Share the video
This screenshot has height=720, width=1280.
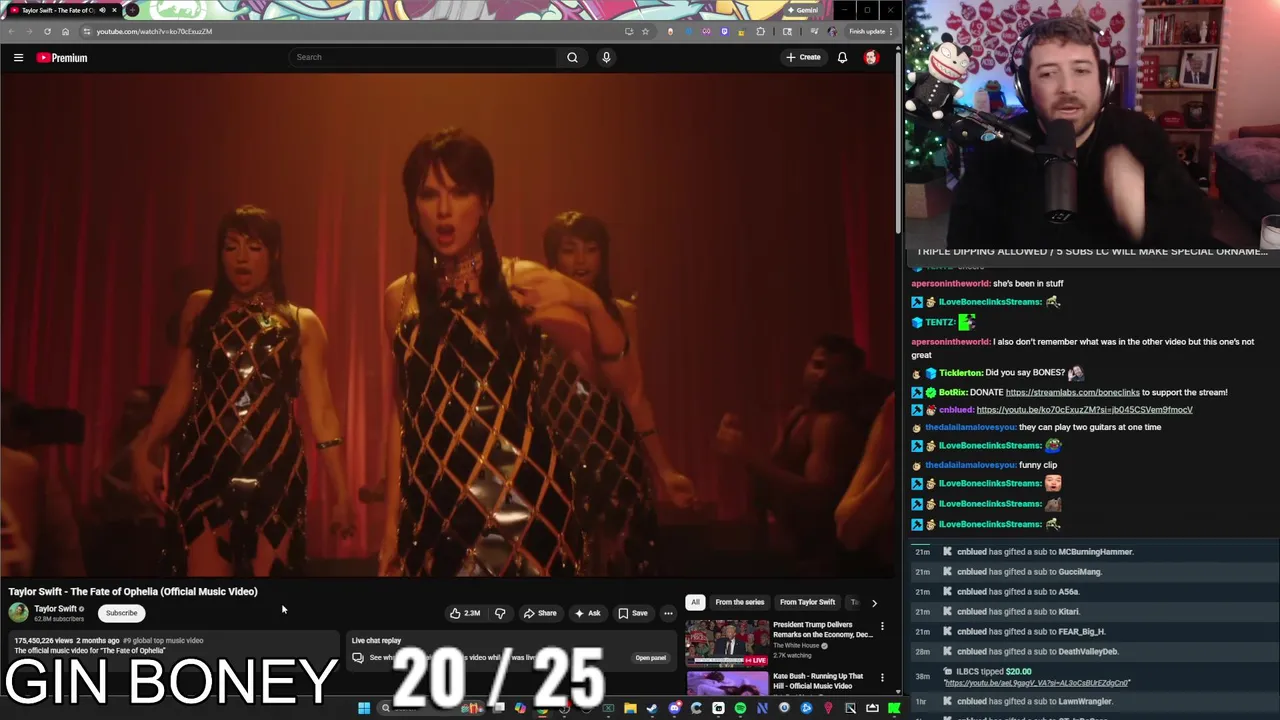(540, 613)
